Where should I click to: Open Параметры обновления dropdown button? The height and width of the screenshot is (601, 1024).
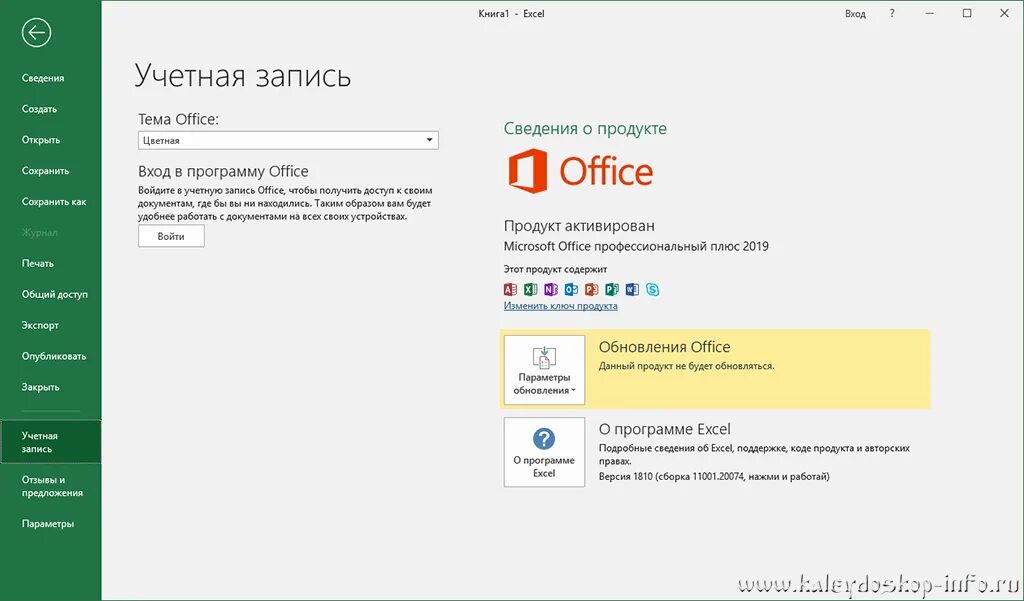coord(544,370)
